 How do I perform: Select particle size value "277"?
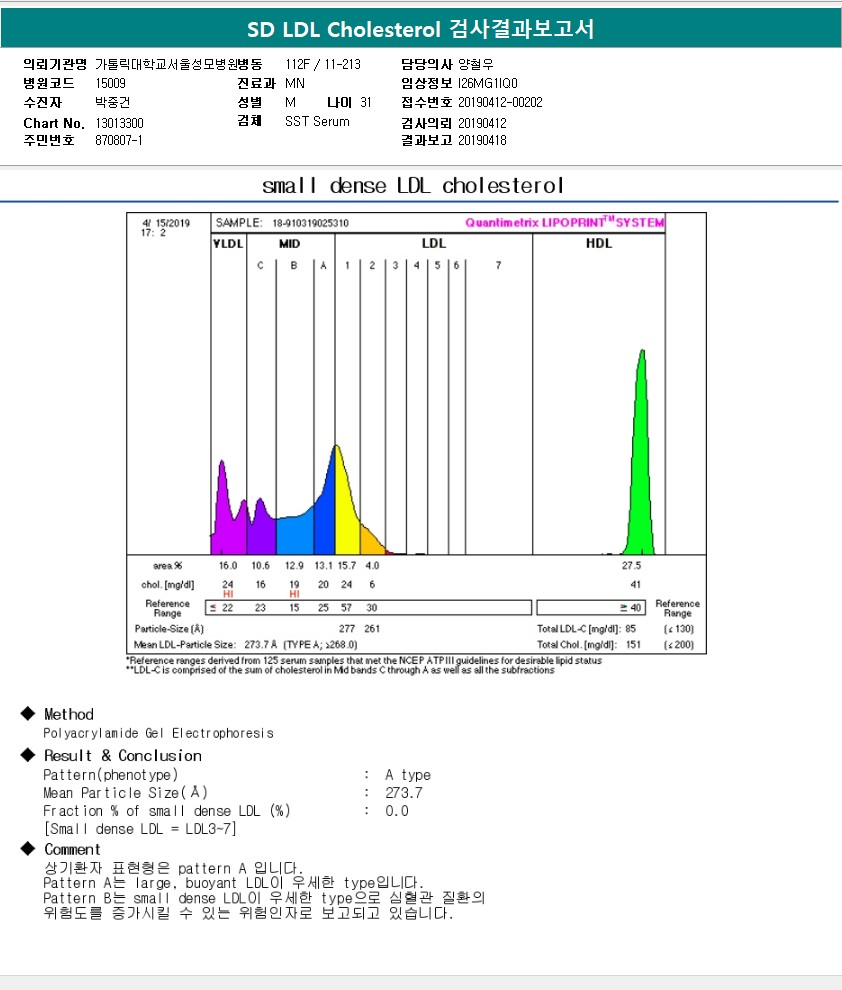[x=347, y=629]
